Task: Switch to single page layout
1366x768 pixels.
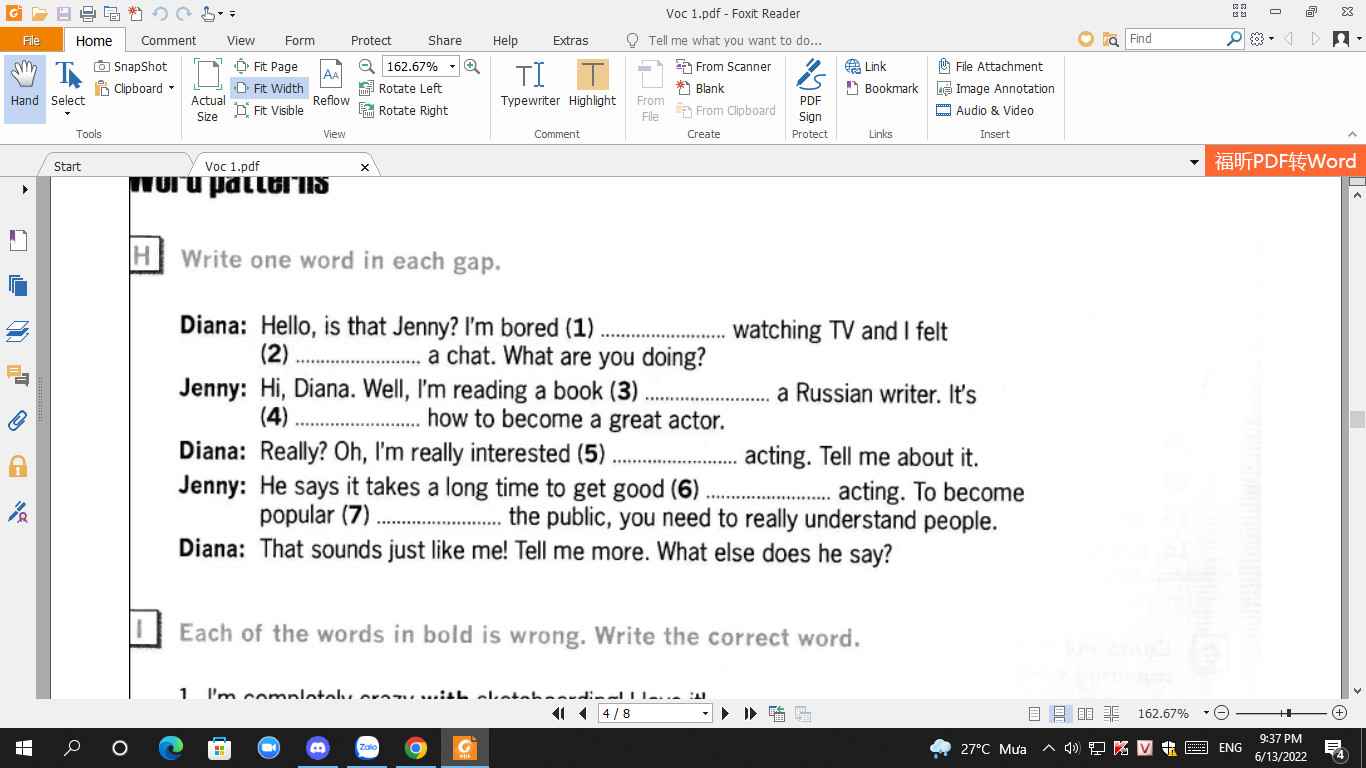Action: [1034, 713]
